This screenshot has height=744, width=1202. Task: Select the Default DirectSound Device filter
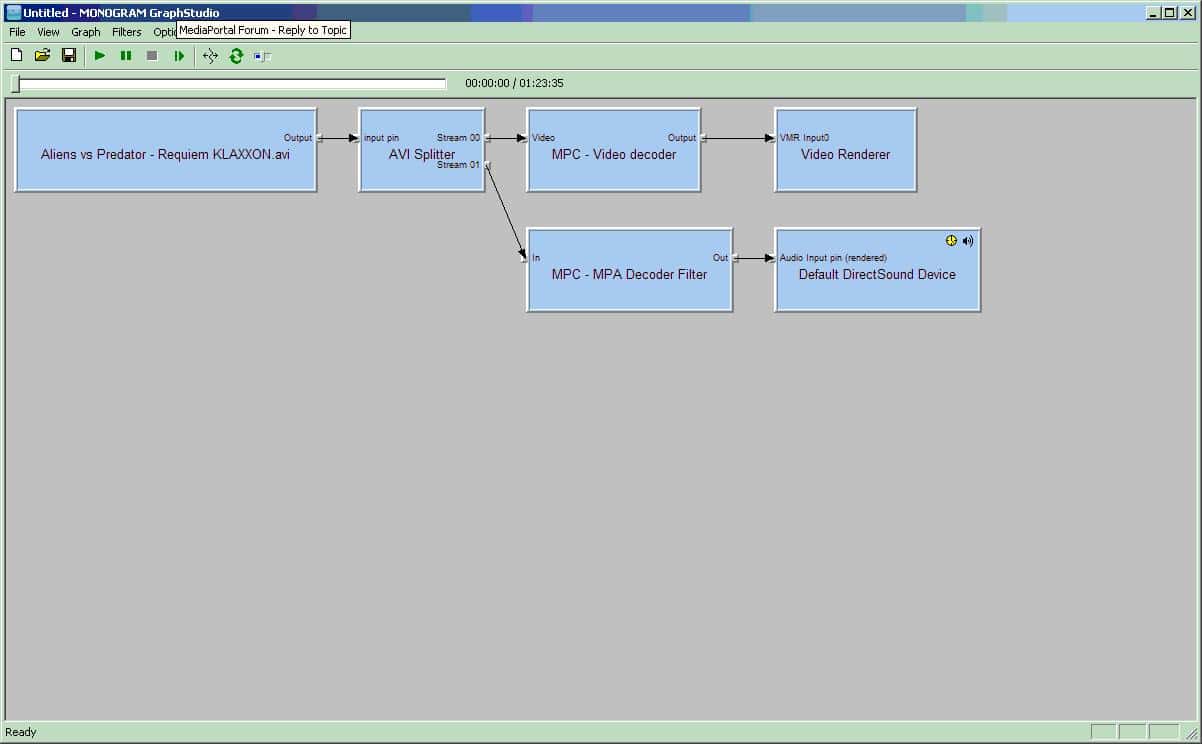click(877, 270)
